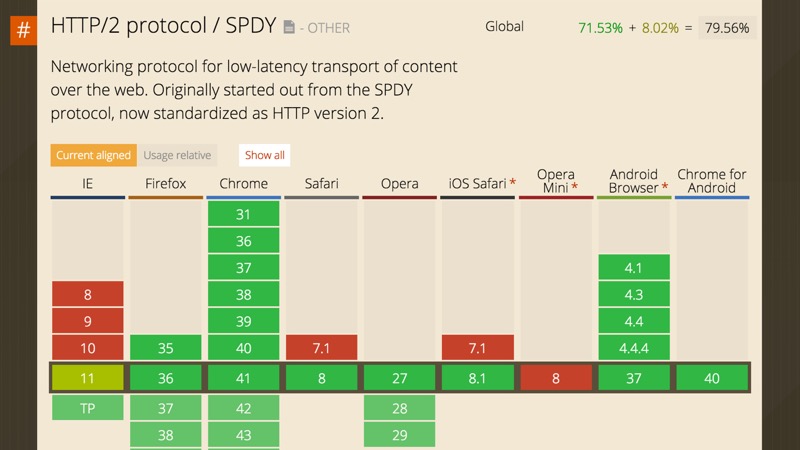Click the Global usage label

(x=504, y=26)
